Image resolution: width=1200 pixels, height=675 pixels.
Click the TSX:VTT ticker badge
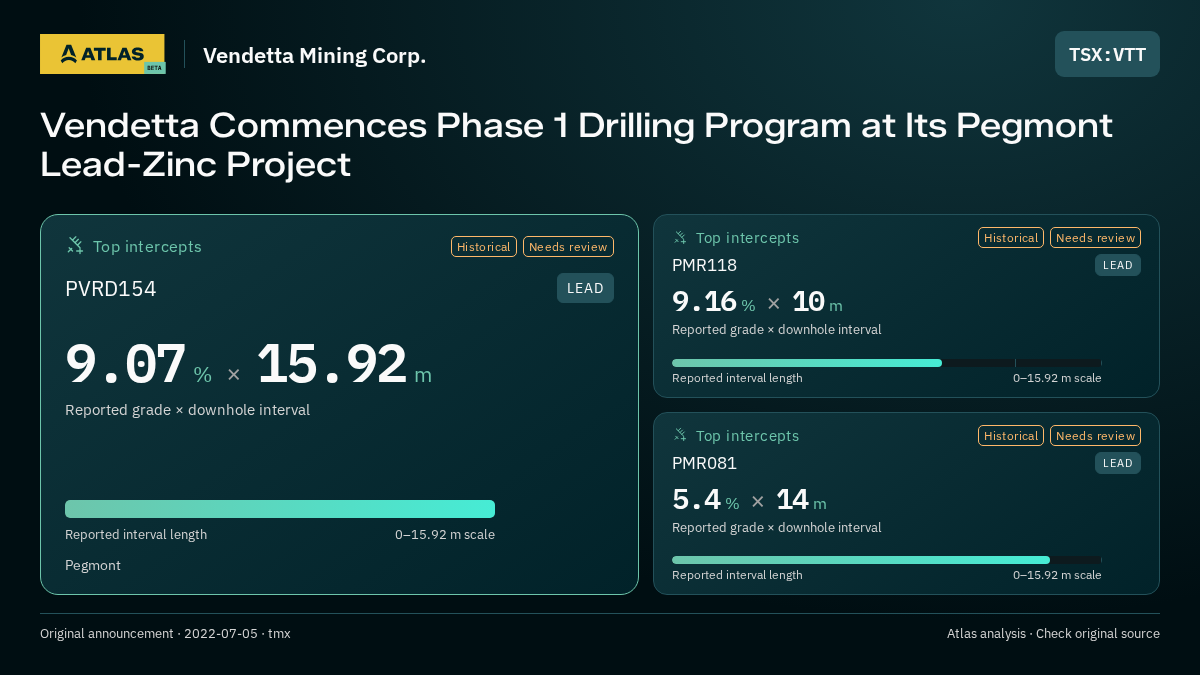click(1107, 54)
